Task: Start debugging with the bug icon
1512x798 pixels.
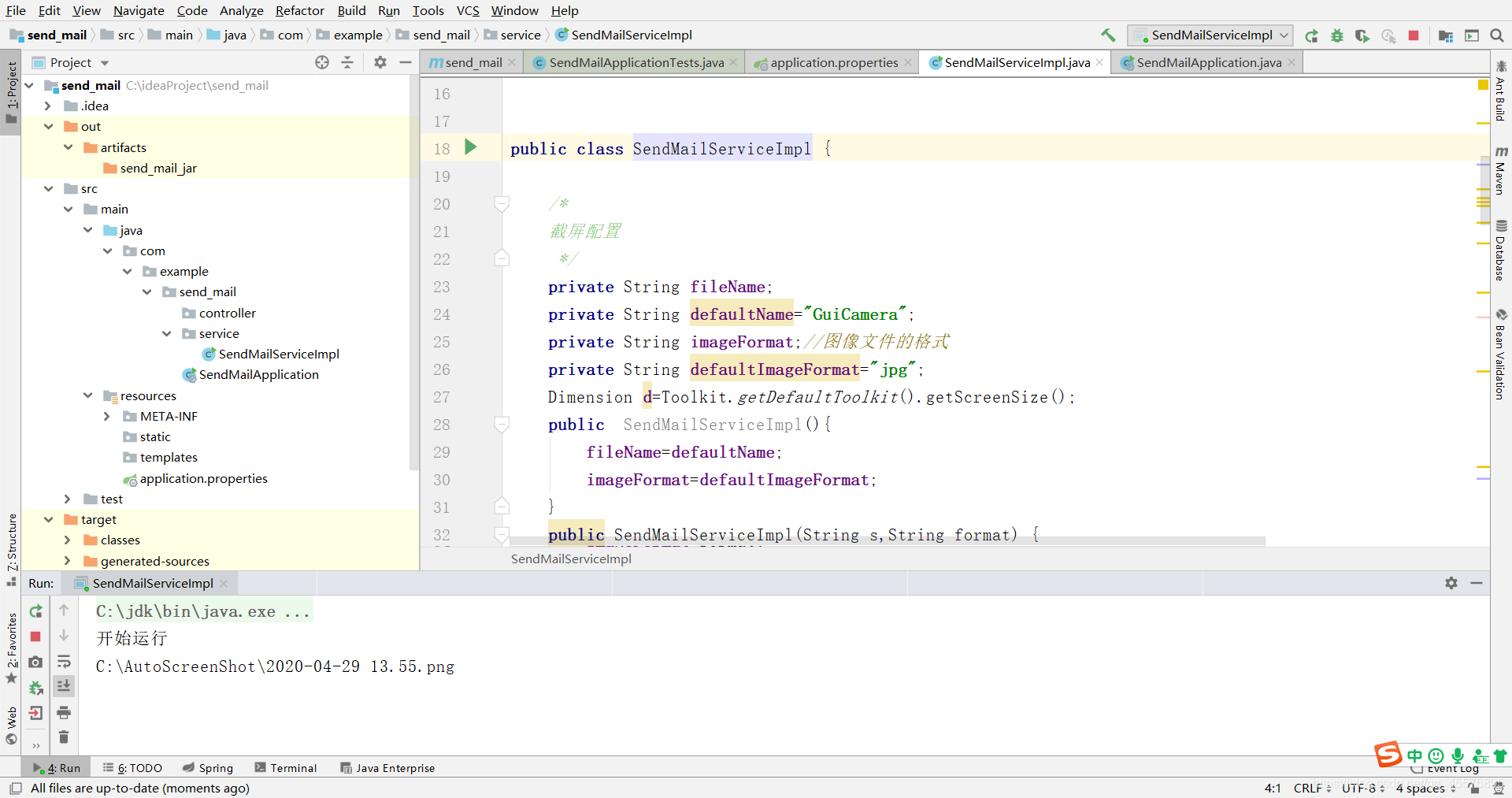Action: pos(1337,35)
